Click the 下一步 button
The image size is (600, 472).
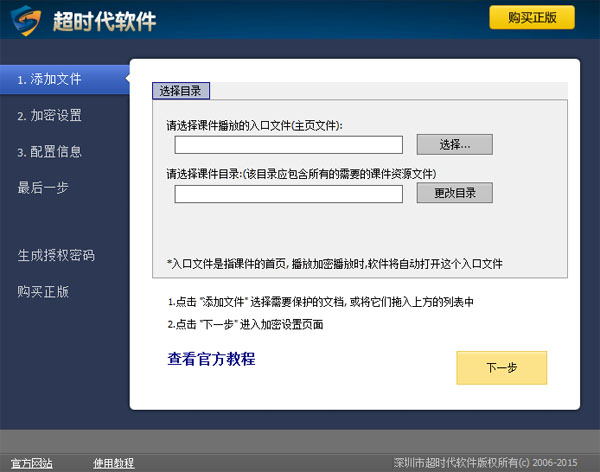(502, 368)
